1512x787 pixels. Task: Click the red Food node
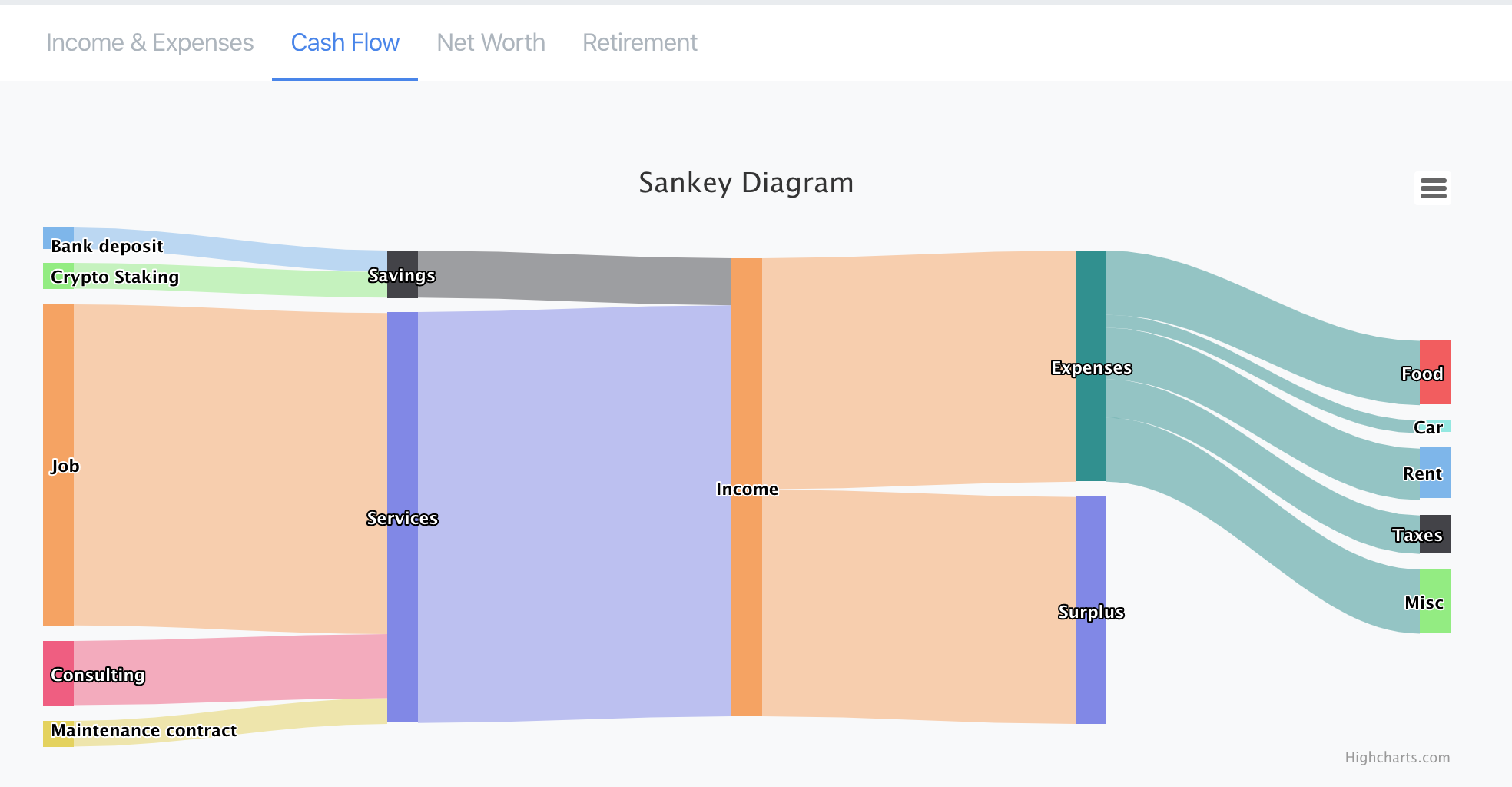tap(1435, 373)
